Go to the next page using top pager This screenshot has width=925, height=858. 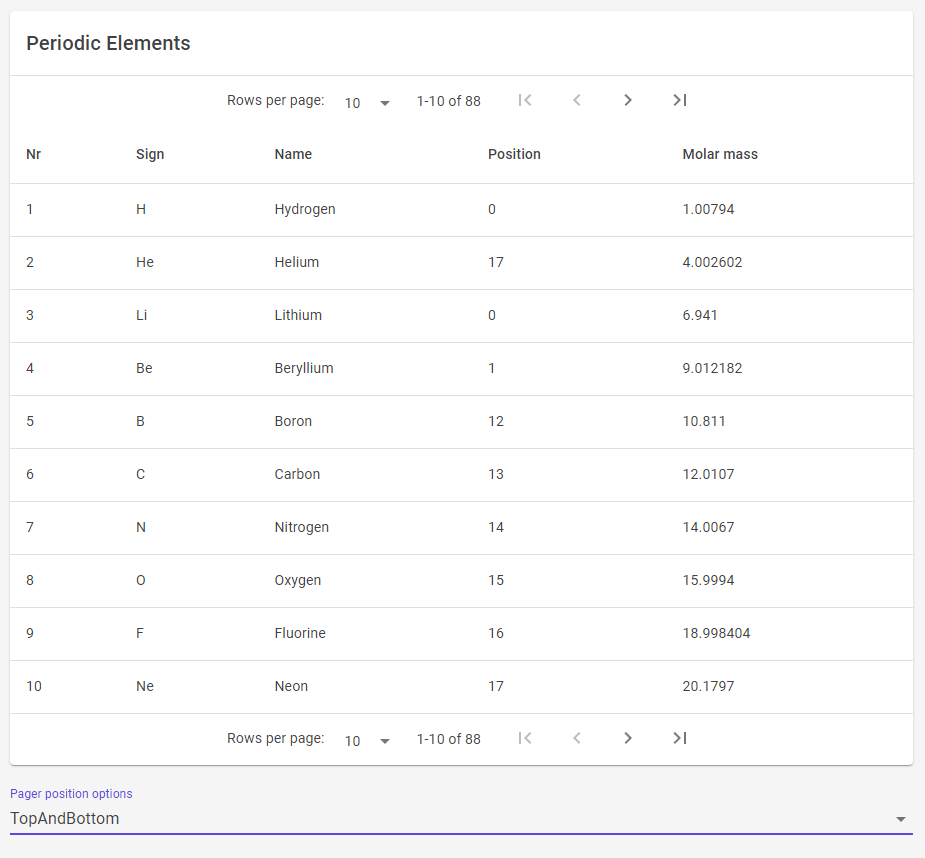[x=628, y=100]
